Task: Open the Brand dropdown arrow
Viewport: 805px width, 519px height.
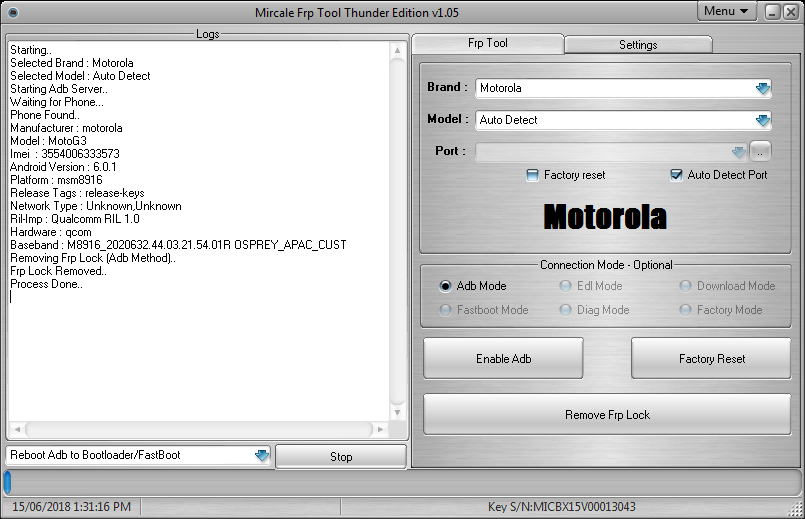Action: point(763,88)
